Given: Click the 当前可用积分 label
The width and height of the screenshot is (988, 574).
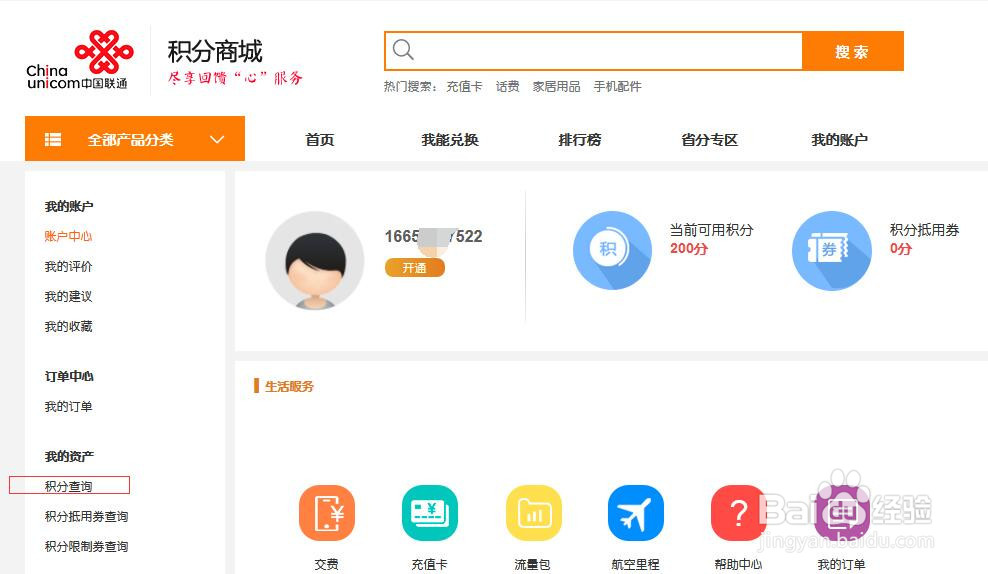Looking at the screenshot, I should pyautogui.click(x=711, y=230).
